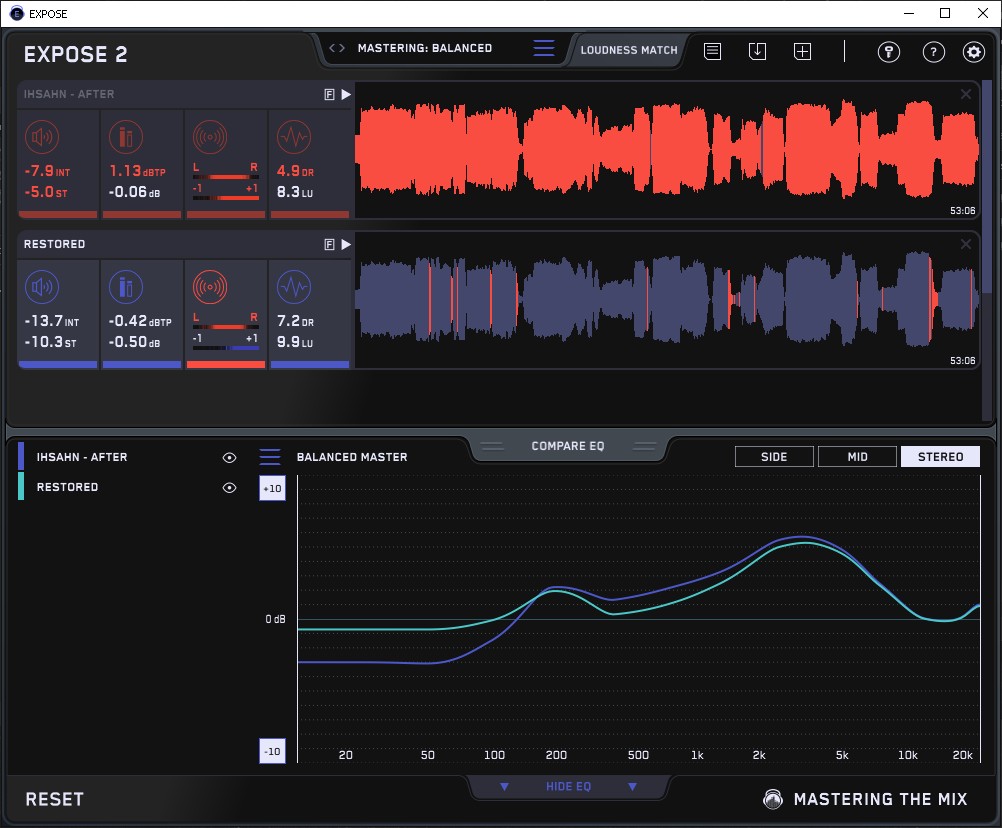Click the add track plus icon

803,51
